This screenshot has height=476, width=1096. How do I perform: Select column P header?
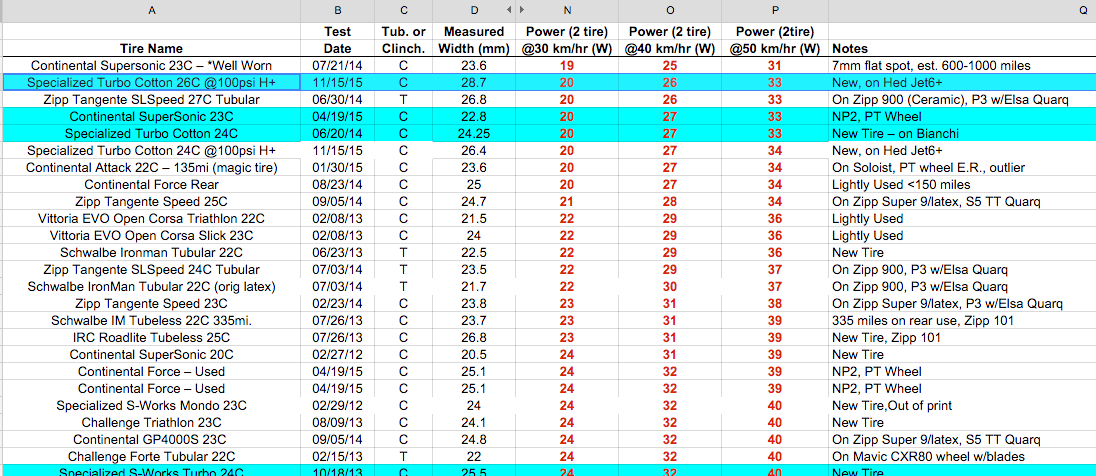coord(774,10)
